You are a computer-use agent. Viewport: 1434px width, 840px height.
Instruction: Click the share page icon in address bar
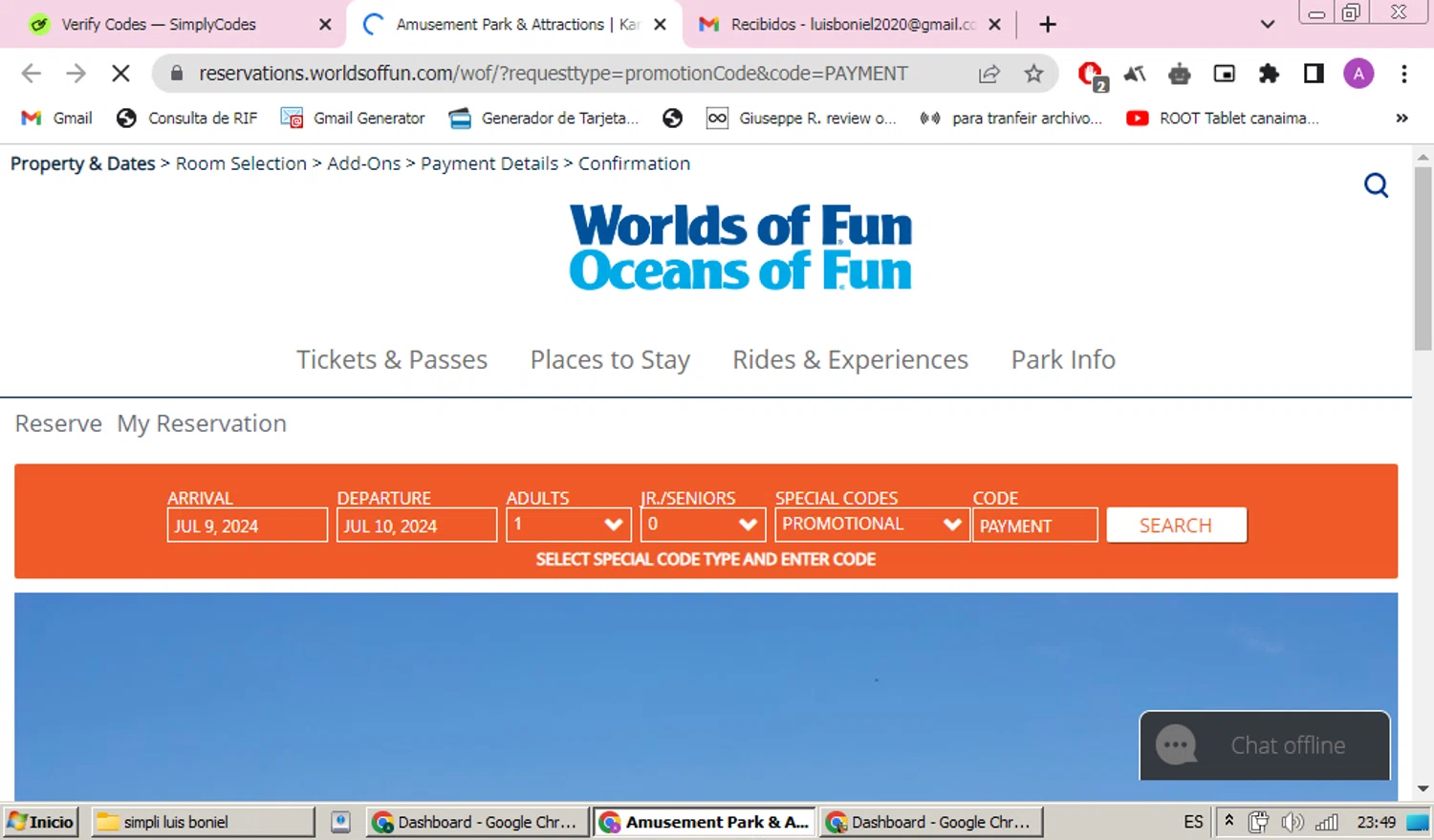coord(989,74)
